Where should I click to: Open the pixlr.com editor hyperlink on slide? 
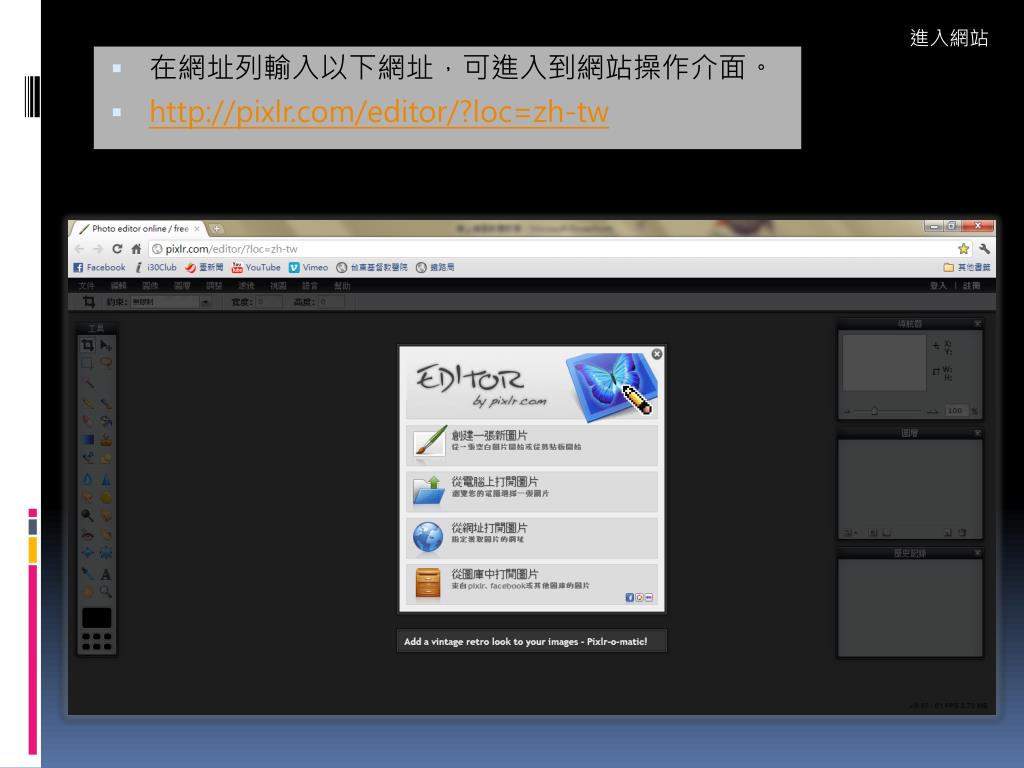pos(379,112)
